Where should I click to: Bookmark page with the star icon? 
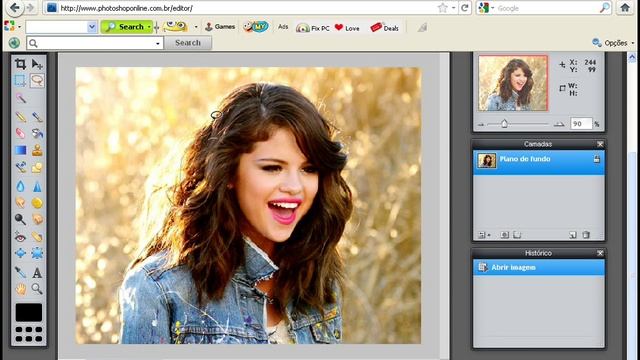[x=442, y=8]
